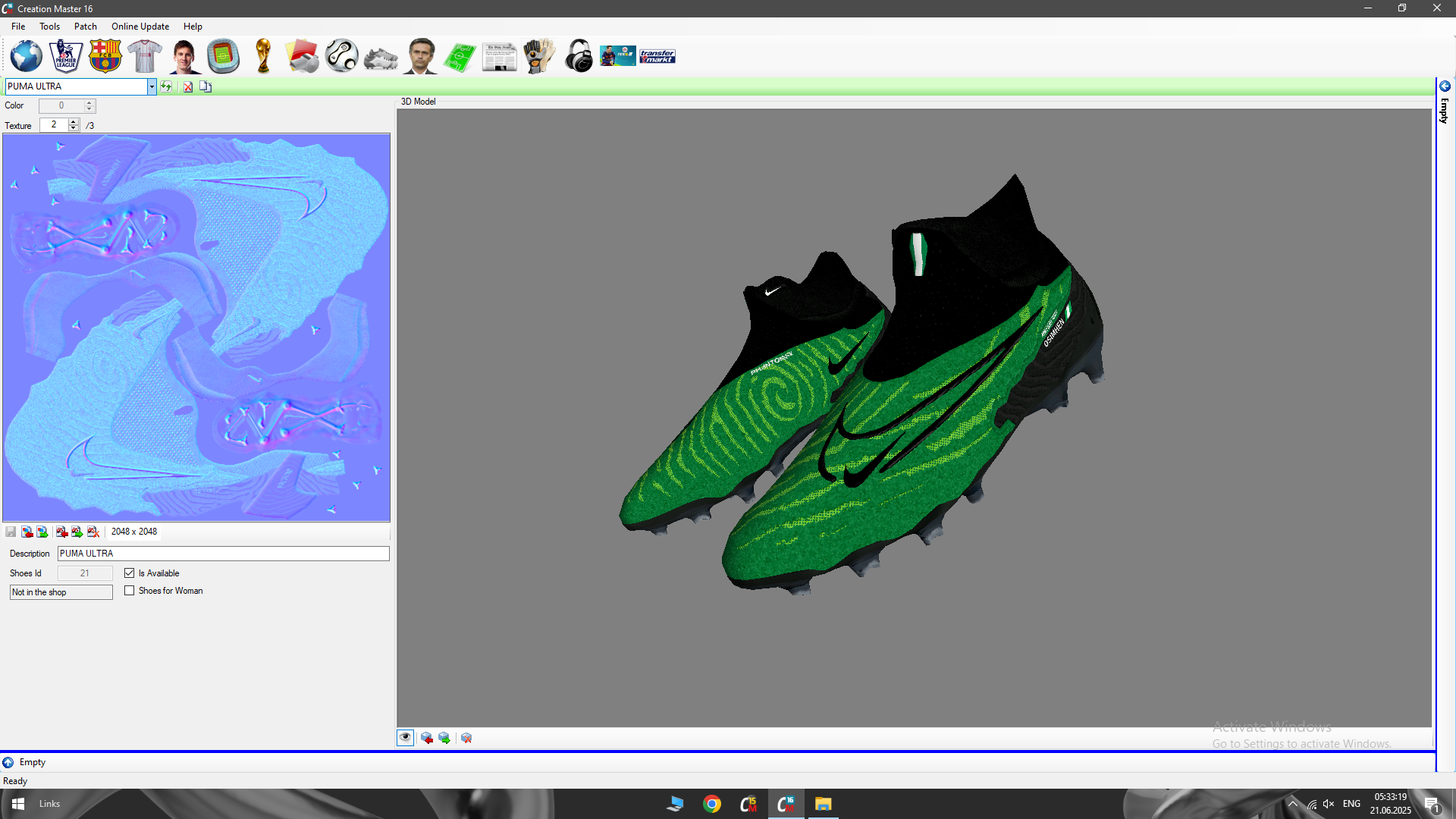Image resolution: width=1456 pixels, height=819 pixels.
Task: Open the Help menu
Action: (193, 27)
